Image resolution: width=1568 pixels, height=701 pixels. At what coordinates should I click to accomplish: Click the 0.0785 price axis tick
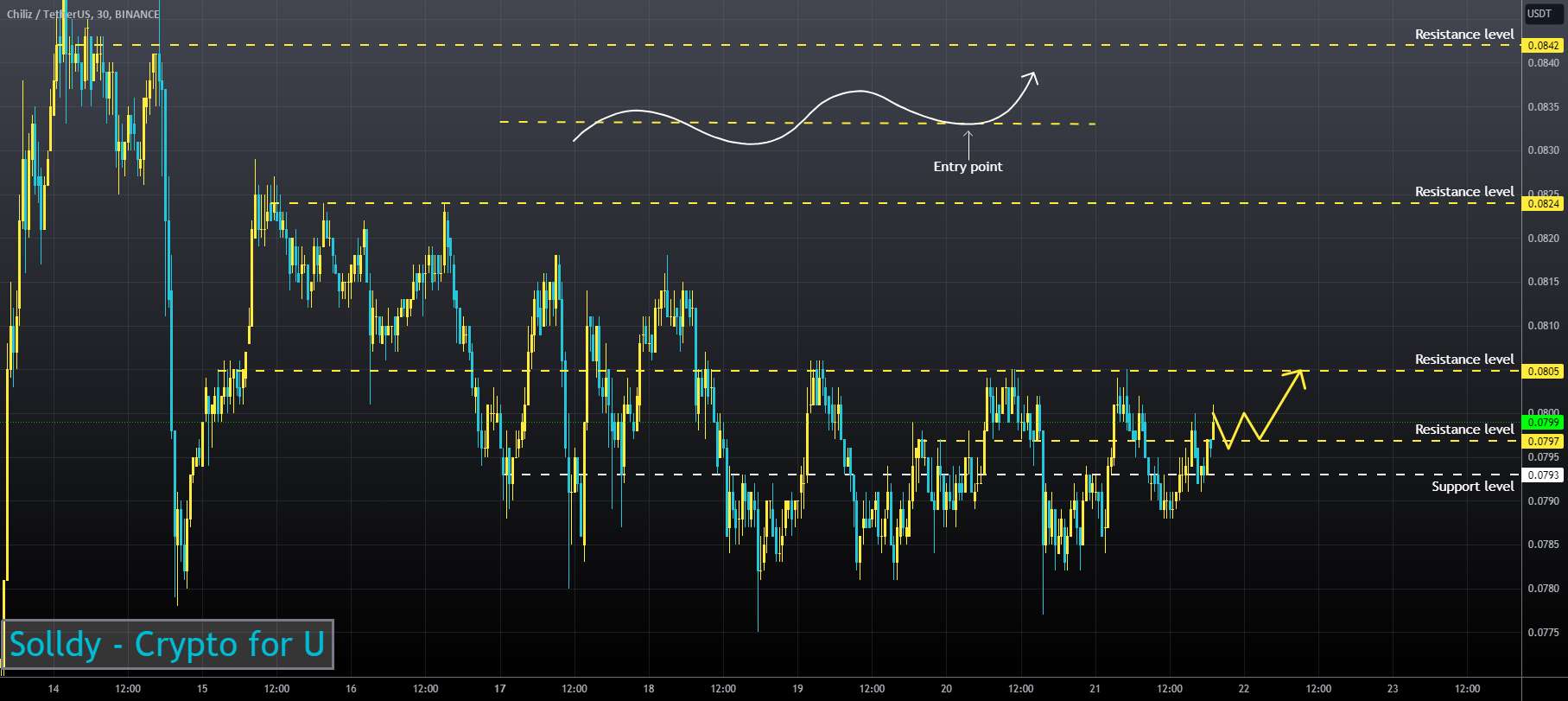tap(1543, 545)
